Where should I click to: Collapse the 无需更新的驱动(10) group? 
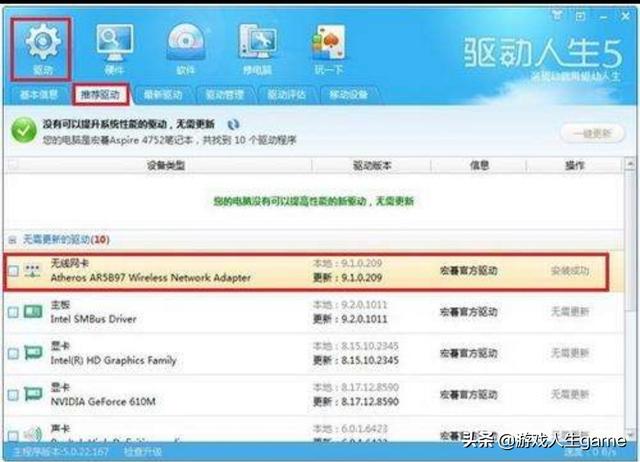pyautogui.click(x=12, y=240)
